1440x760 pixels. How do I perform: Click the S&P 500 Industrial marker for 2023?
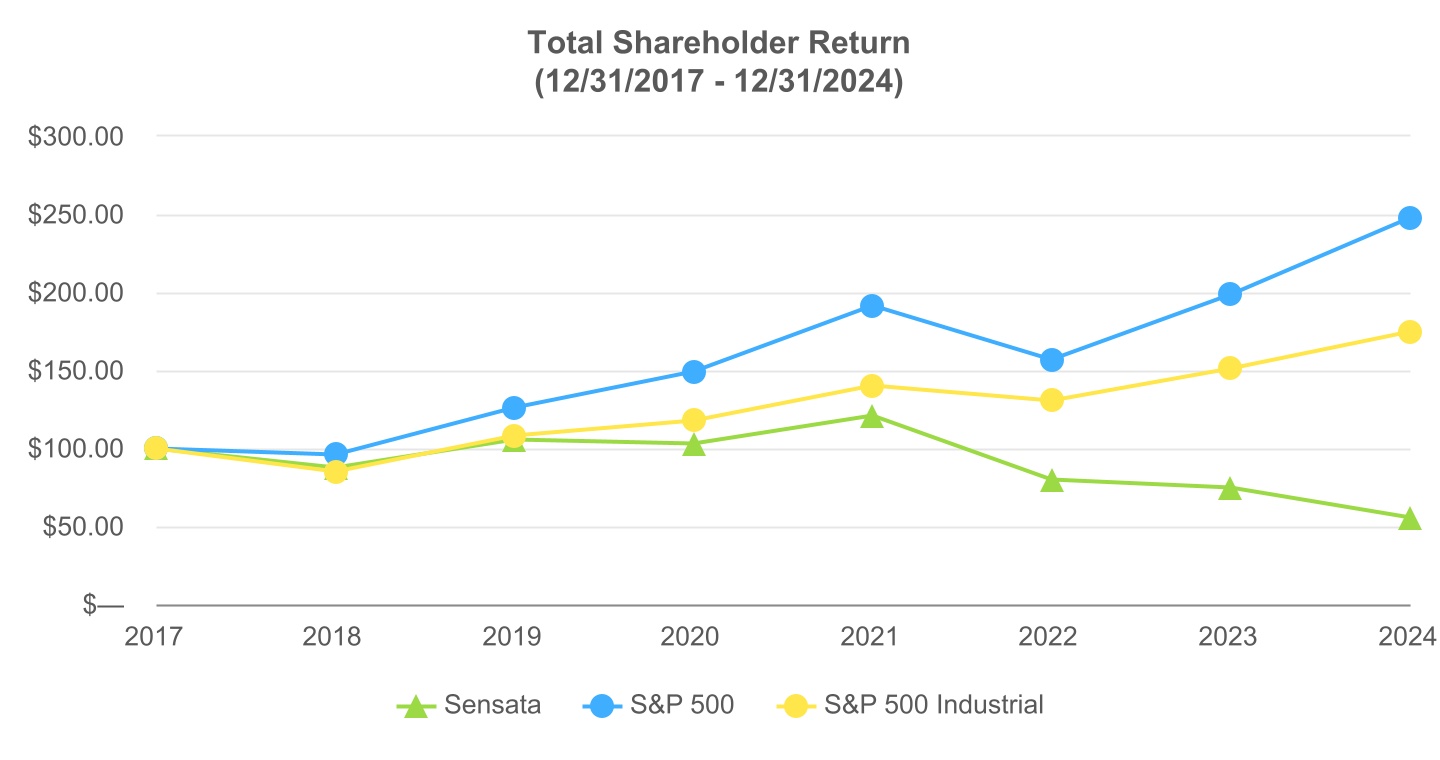[x=1230, y=368]
